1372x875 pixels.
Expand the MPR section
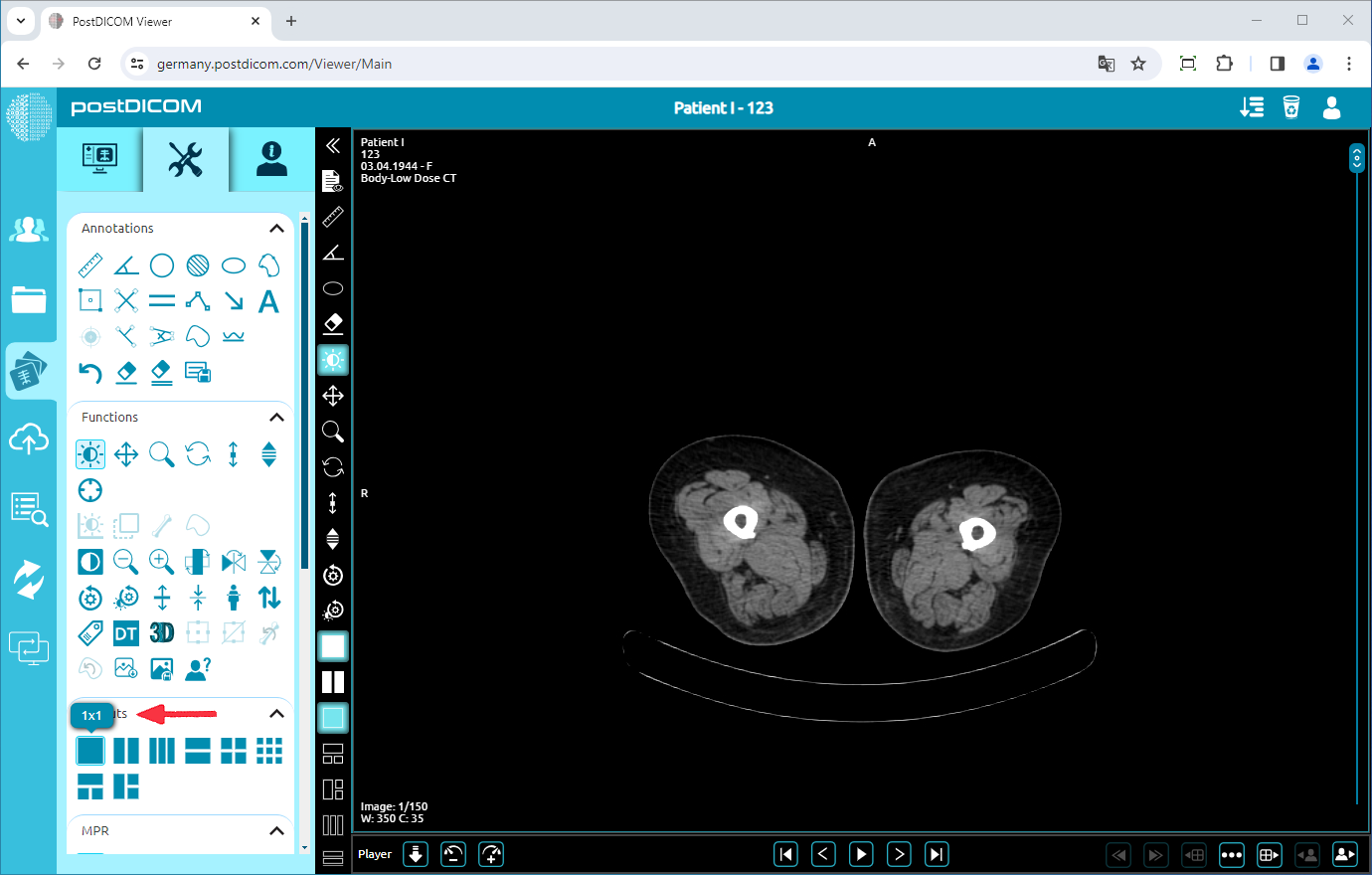point(277,830)
